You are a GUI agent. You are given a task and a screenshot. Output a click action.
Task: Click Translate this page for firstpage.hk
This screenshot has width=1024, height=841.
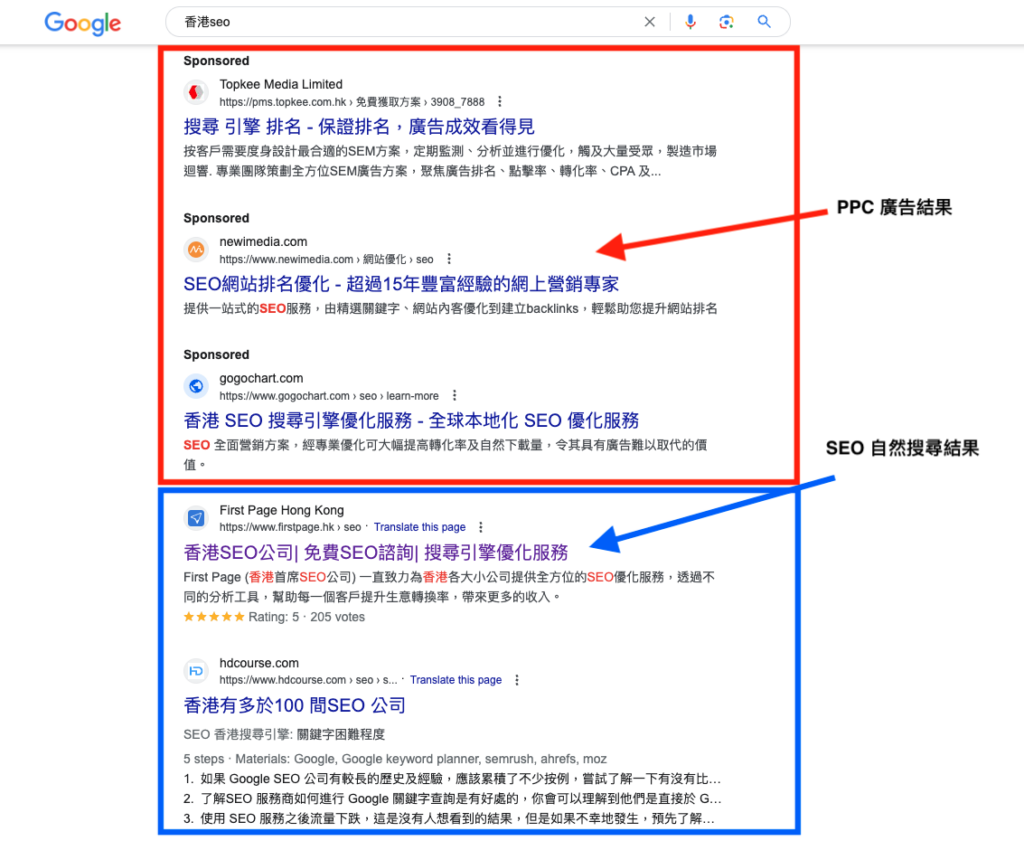point(419,527)
